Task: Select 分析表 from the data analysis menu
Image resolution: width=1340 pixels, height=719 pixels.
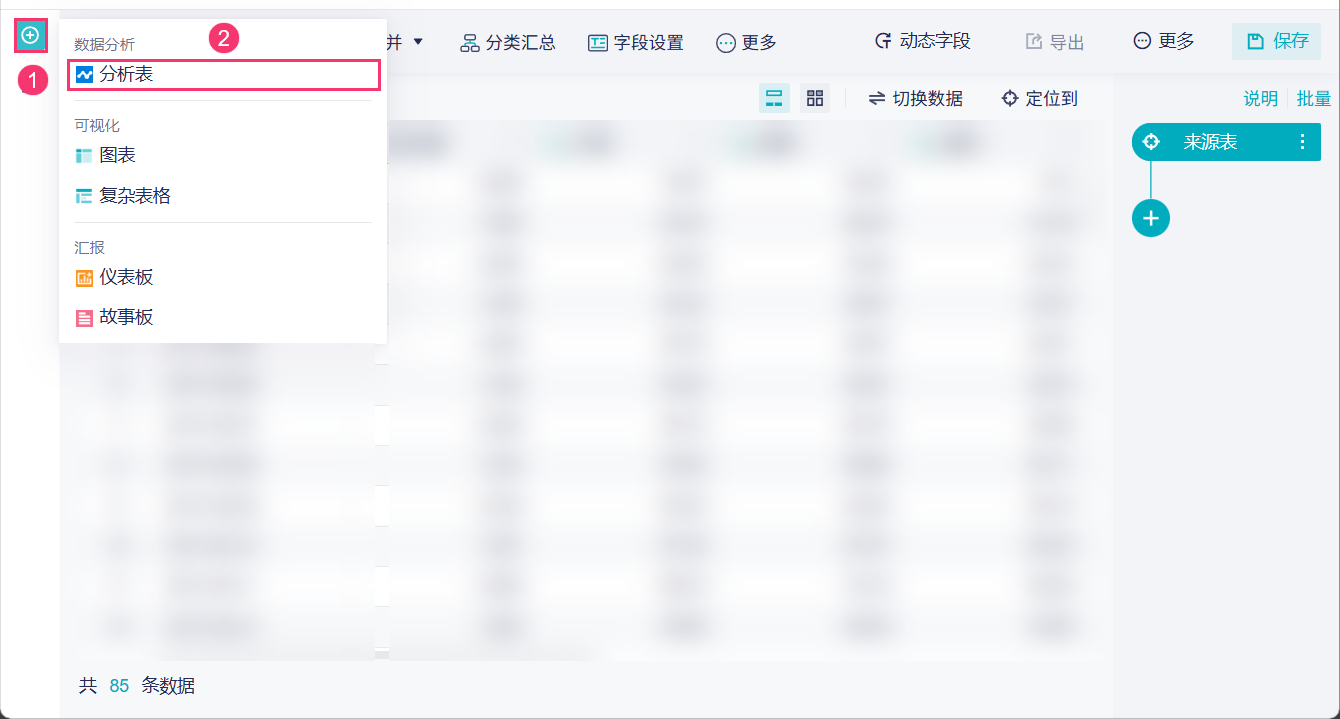Action: (x=120, y=73)
